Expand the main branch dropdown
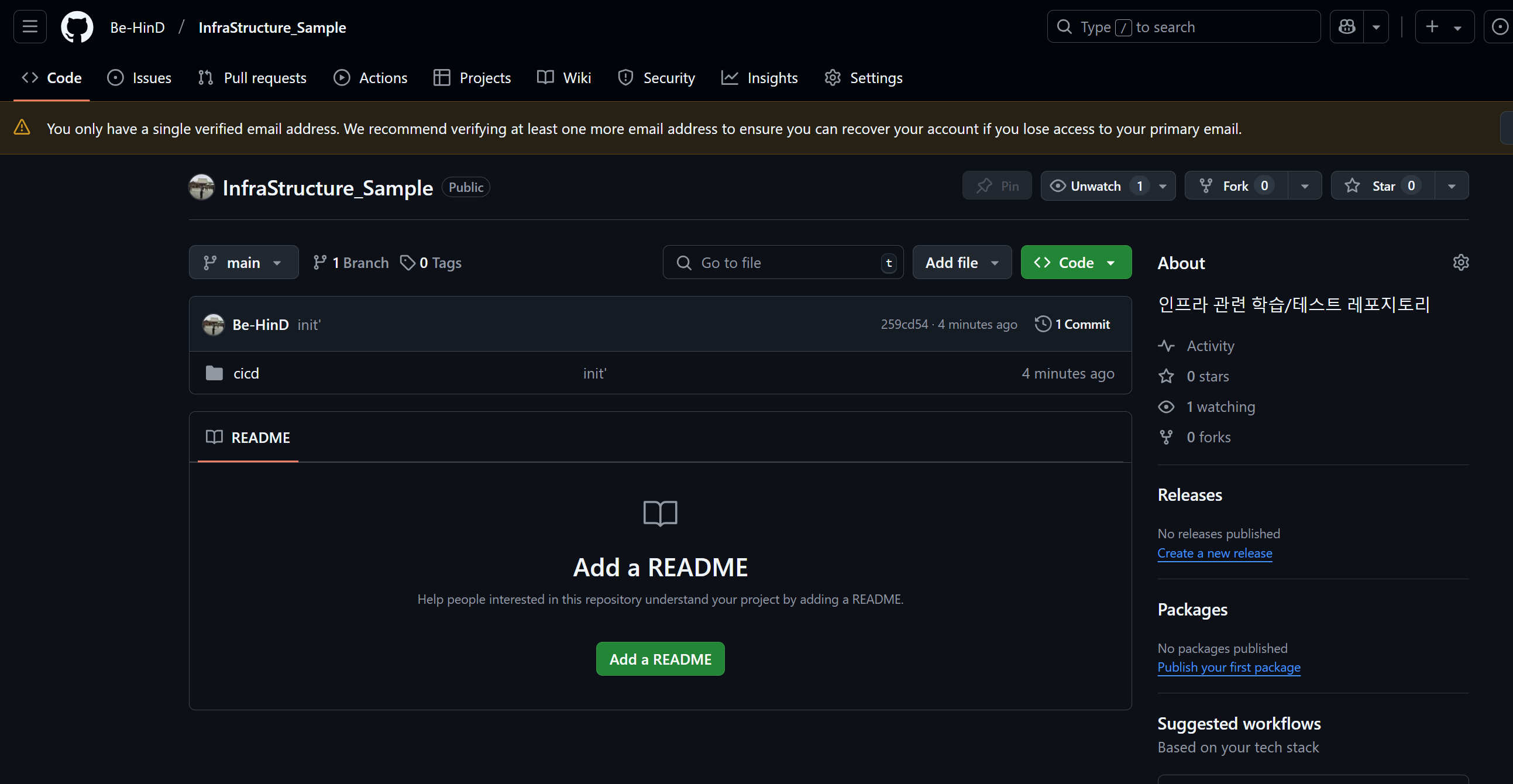This screenshot has height=784, width=1513. [243, 263]
